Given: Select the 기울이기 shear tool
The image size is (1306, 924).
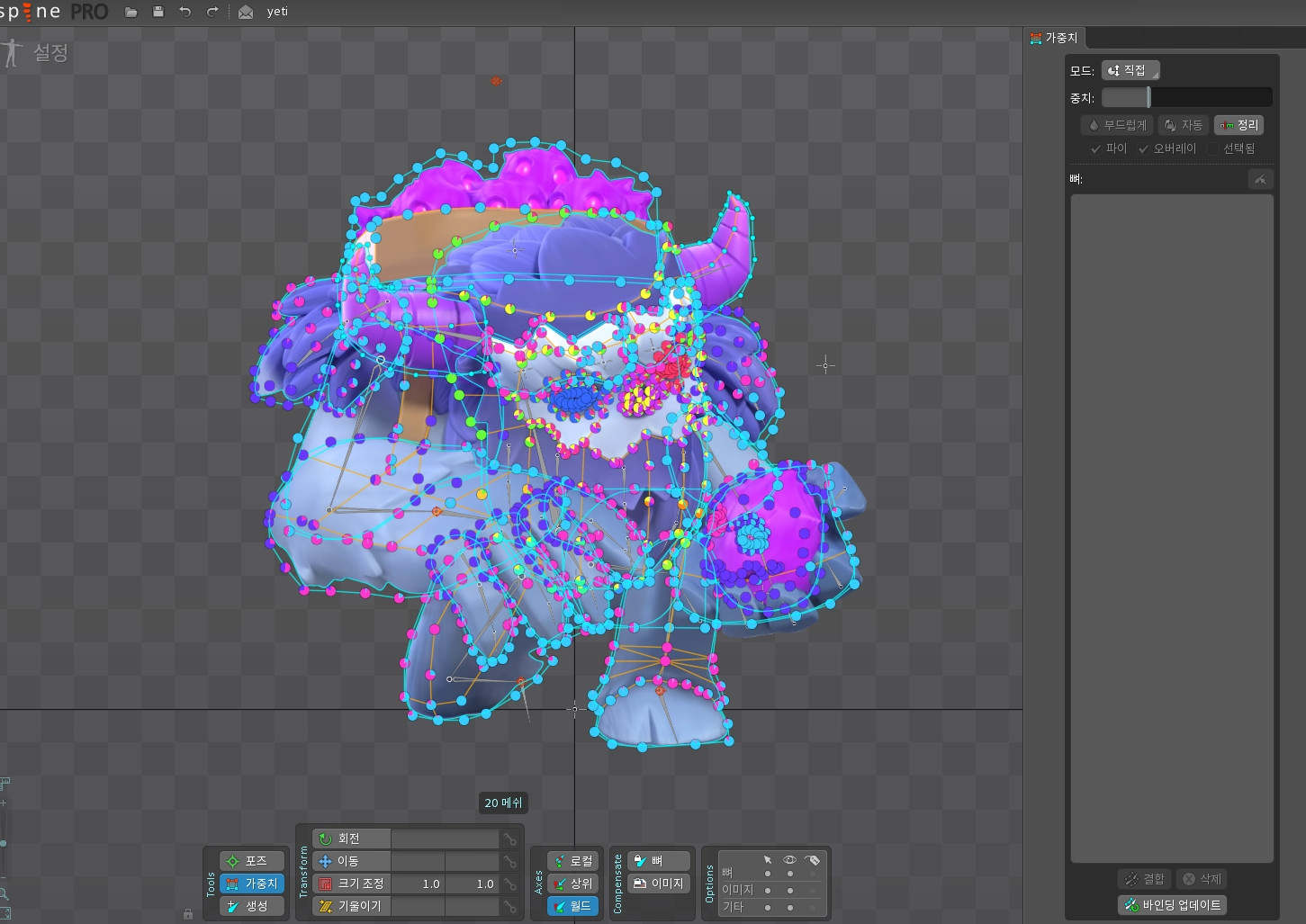Looking at the screenshot, I should [x=351, y=906].
